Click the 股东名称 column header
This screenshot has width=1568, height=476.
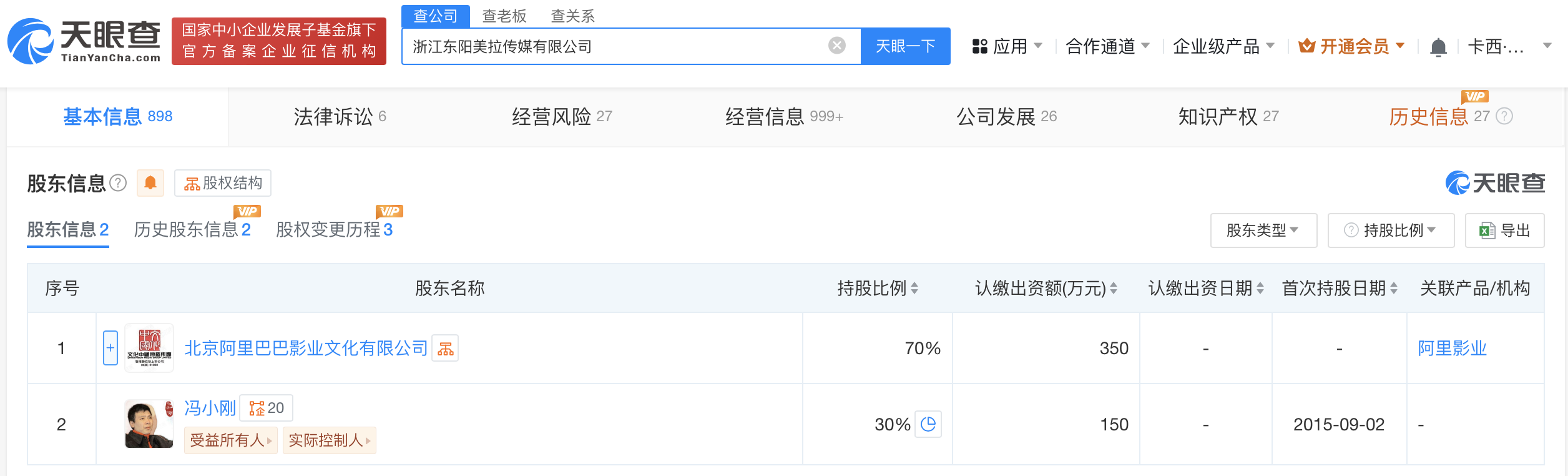coord(449,288)
